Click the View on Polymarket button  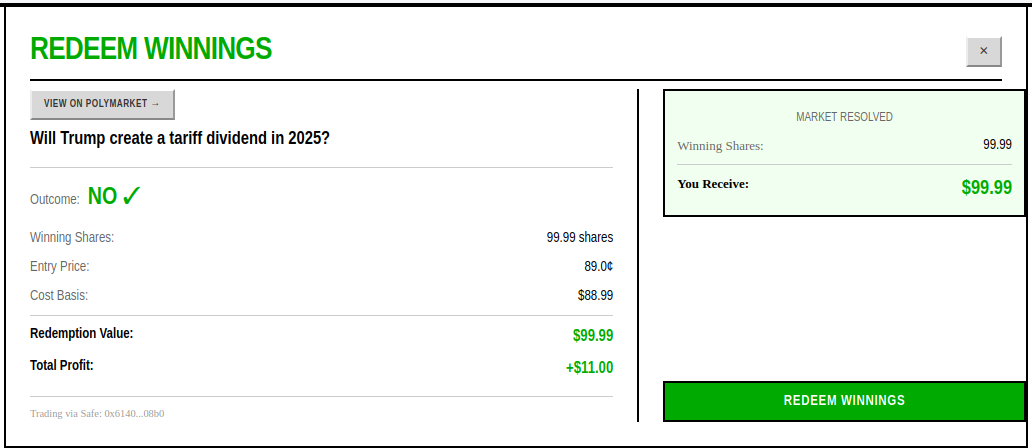coord(102,104)
